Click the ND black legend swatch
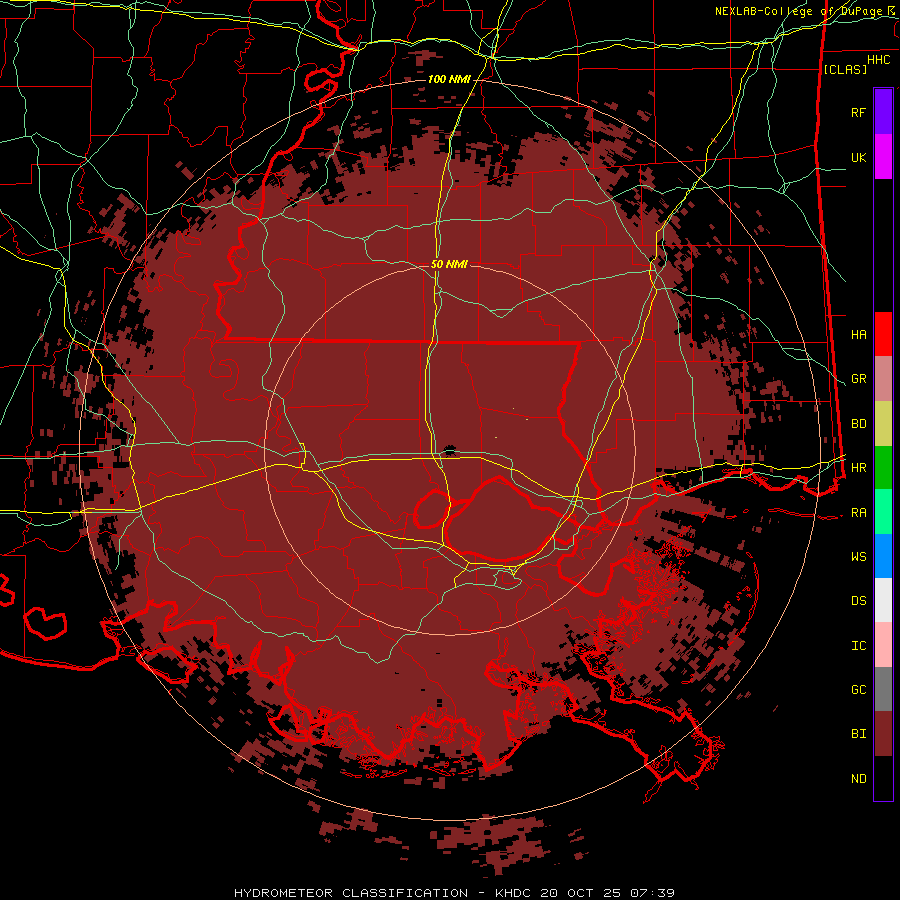Image resolution: width=900 pixels, height=900 pixels. pyautogui.click(x=883, y=778)
